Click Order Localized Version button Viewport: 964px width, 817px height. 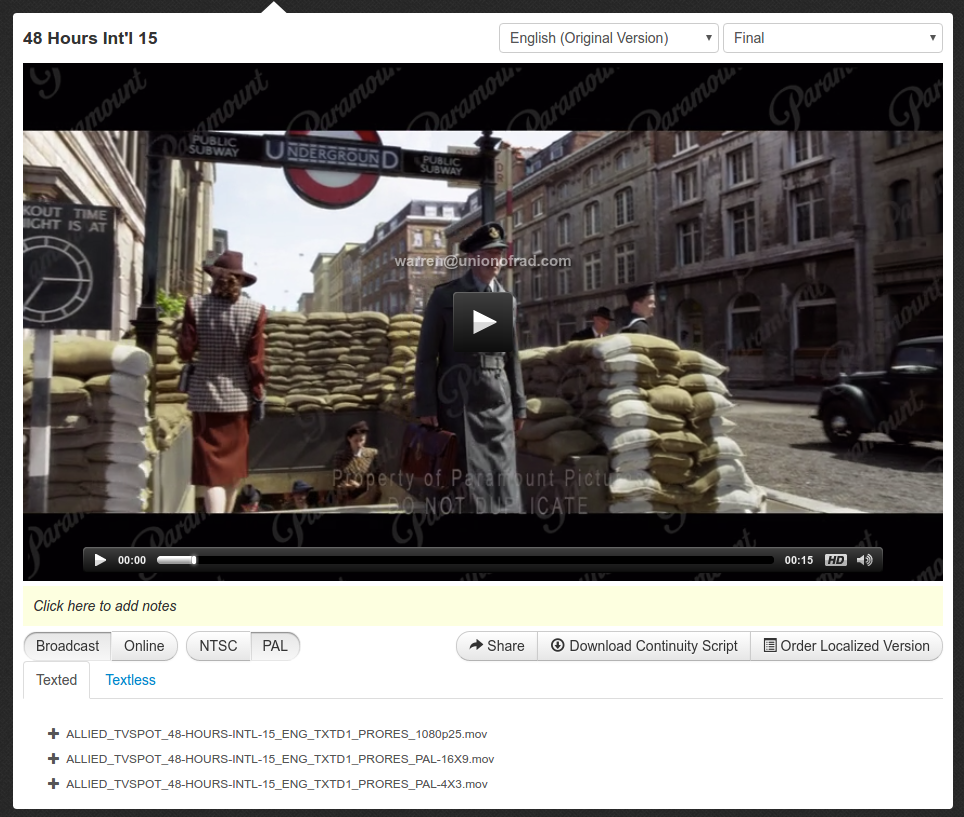tap(847, 646)
